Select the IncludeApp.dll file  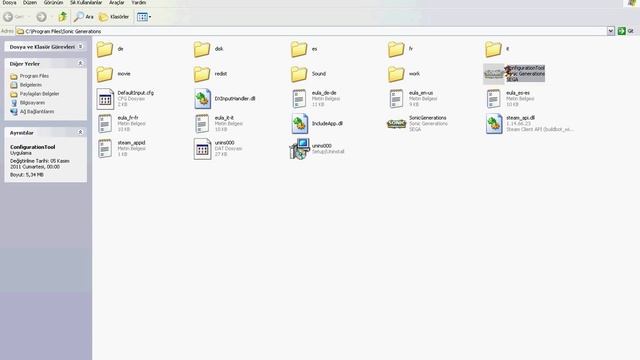tap(317, 124)
